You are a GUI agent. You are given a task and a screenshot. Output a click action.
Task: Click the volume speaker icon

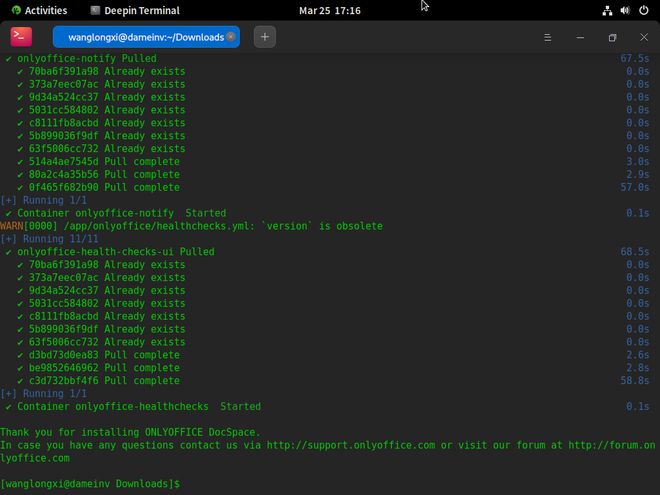(x=626, y=10)
